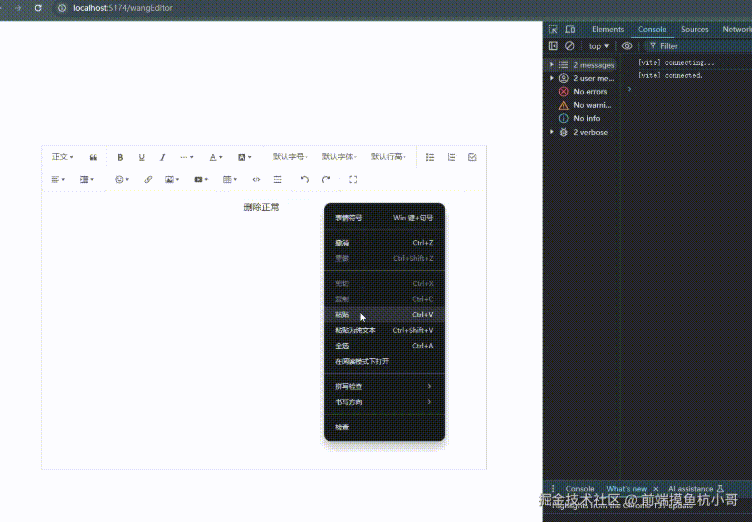Screen dimensions: 752x522
Task: Select open in reading mode context entry
Action: [x=384, y=361]
